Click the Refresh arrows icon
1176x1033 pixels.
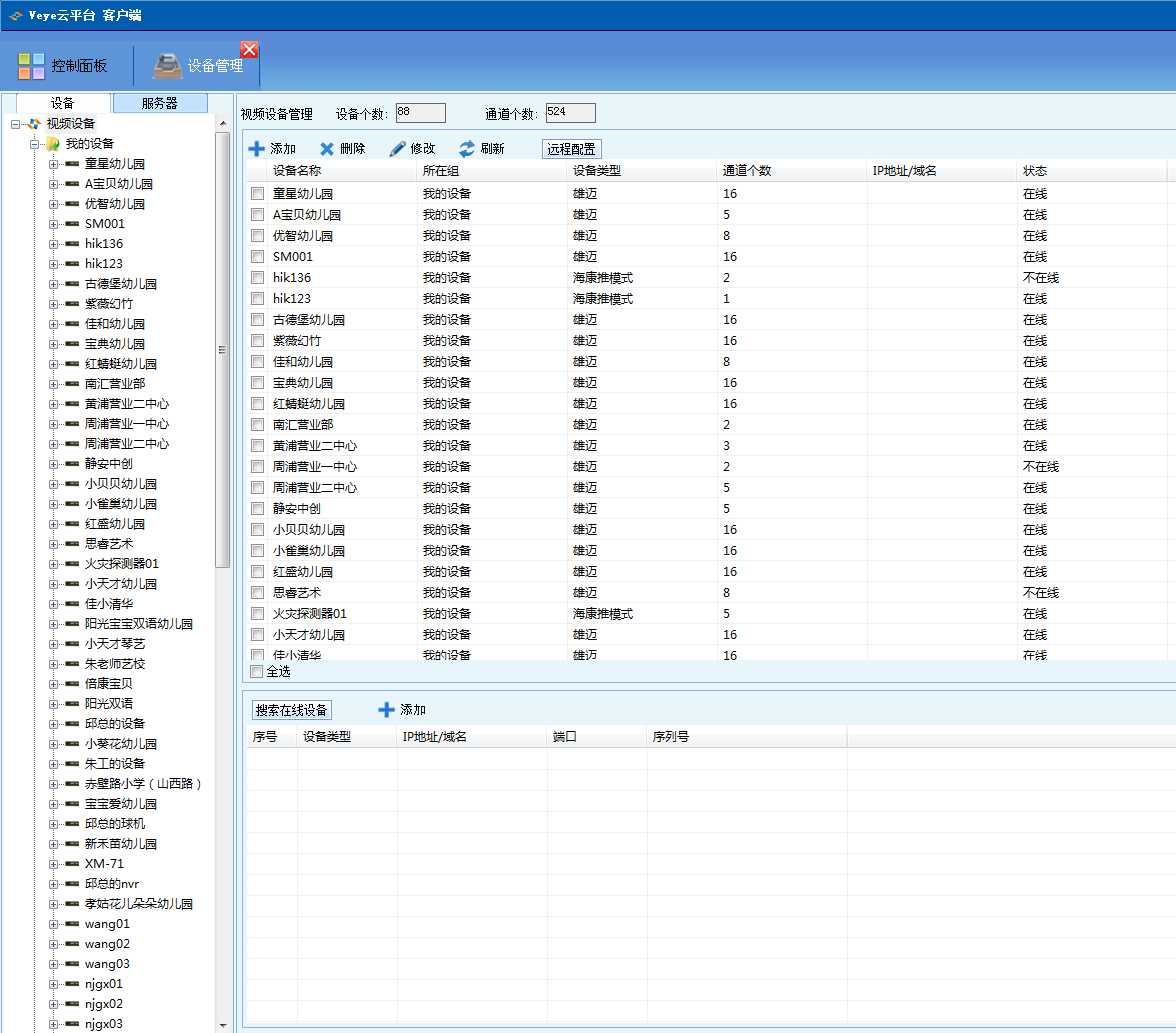click(x=467, y=149)
